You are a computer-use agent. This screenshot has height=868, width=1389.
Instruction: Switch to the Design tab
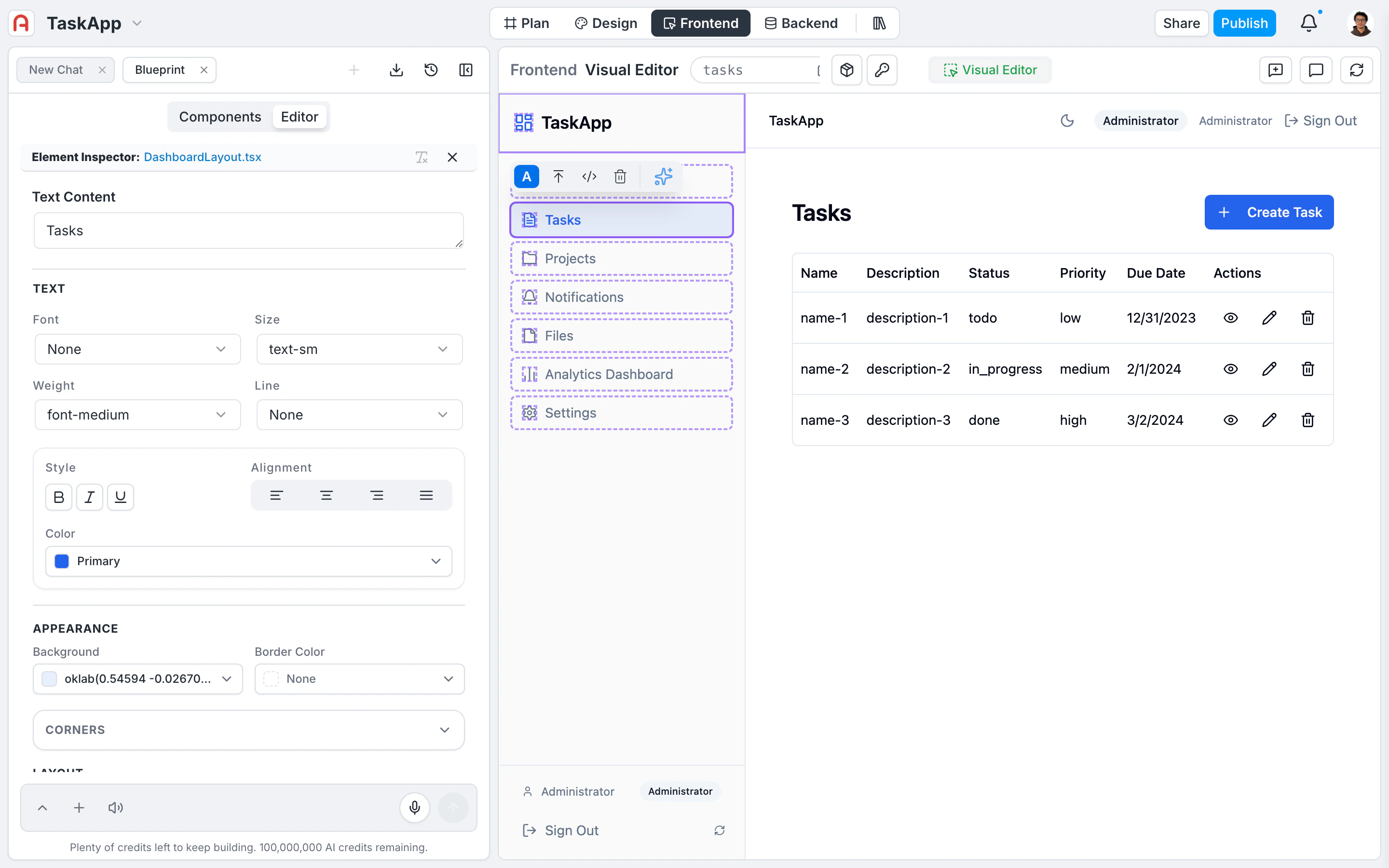pyautogui.click(x=606, y=23)
